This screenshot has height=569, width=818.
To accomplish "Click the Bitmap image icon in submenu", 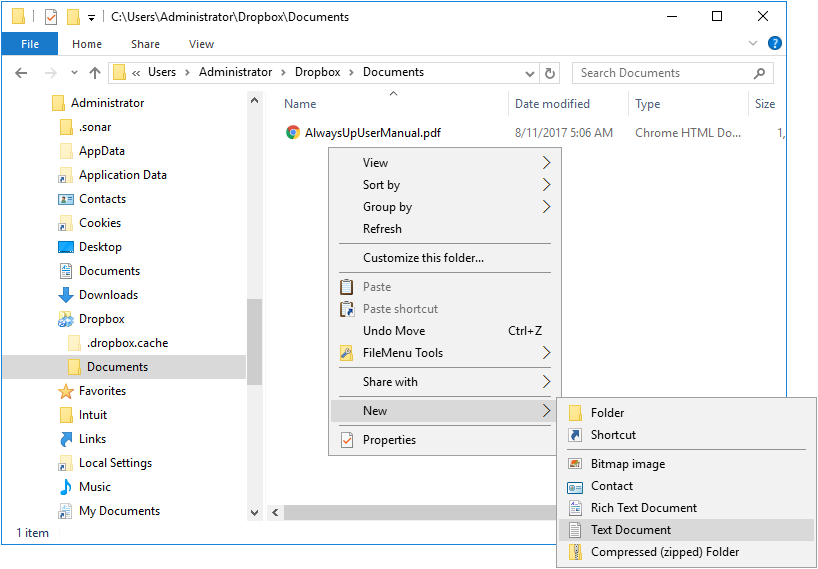I will (575, 464).
